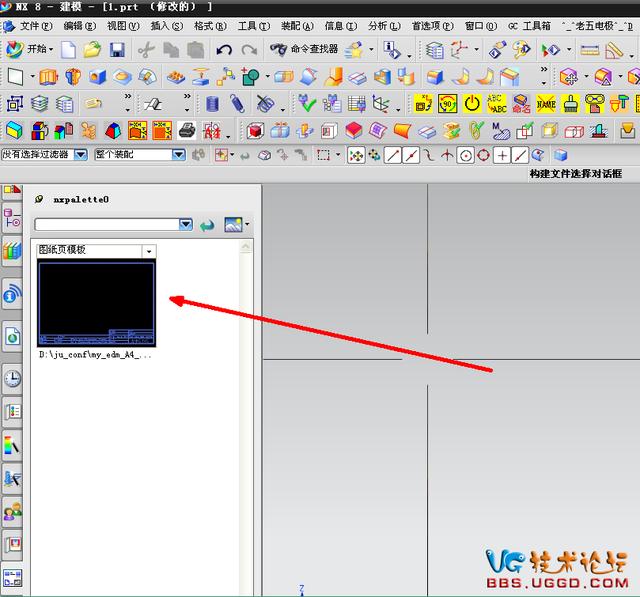Click the yellow power symbol icon

click(x=472, y=104)
